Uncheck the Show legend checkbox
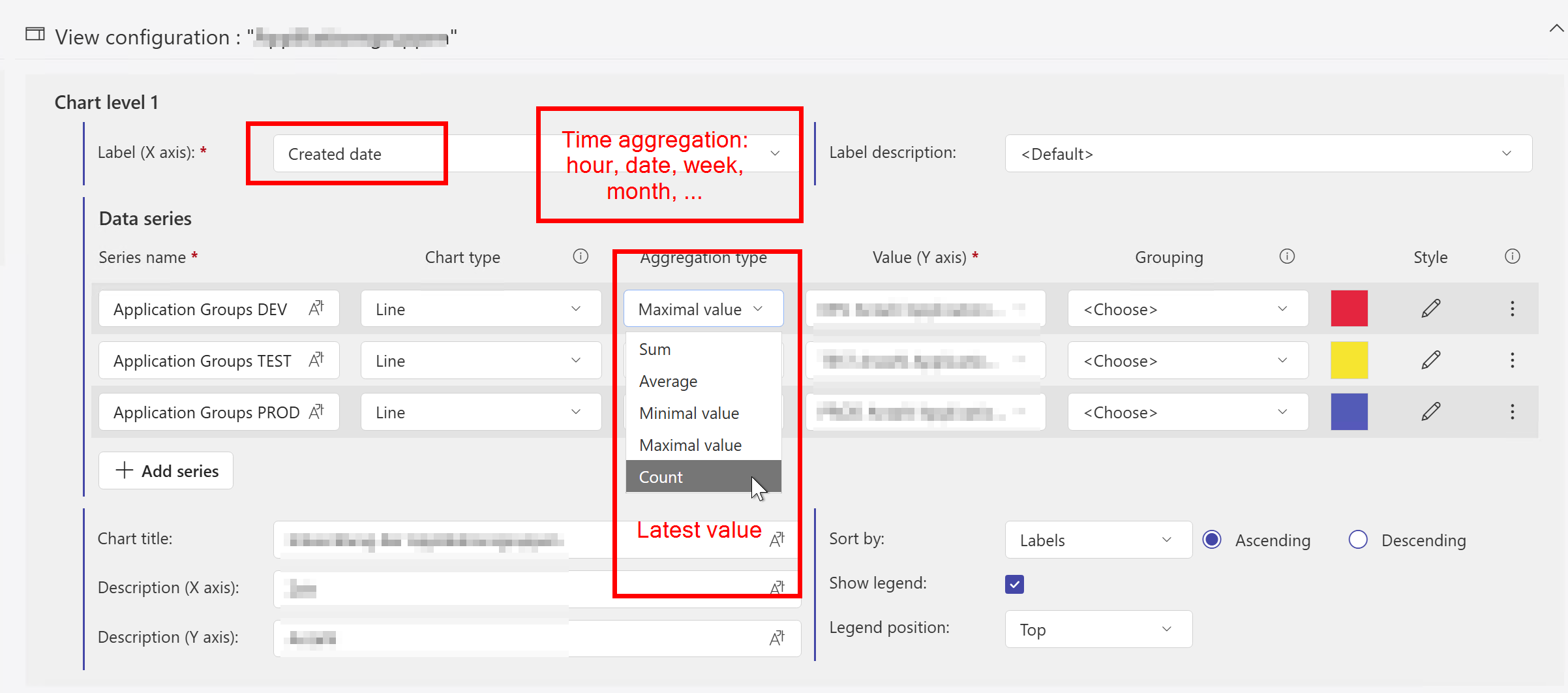The width and height of the screenshot is (1568, 693). tap(1014, 584)
